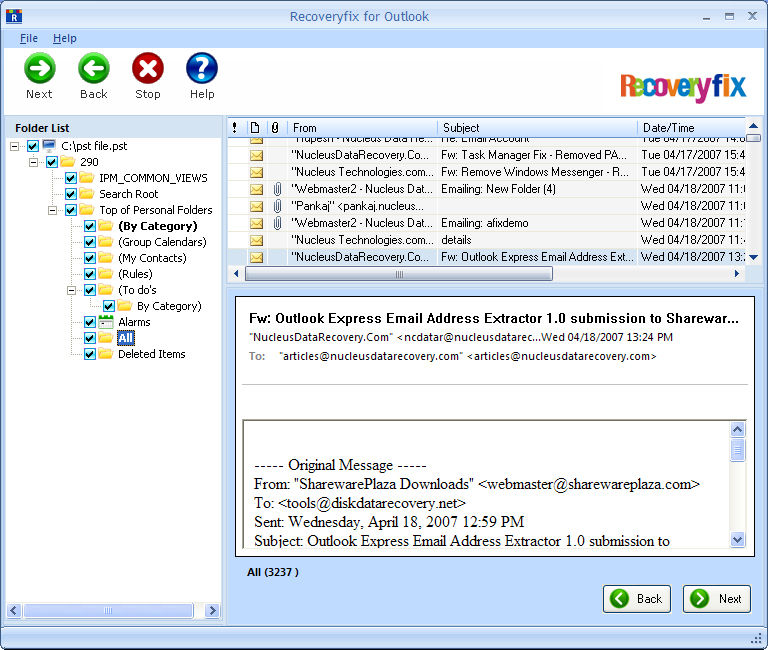Toggle the (Group Calendars) checkbox
This screenshot has height=650, width=768.
pos(90,242)
